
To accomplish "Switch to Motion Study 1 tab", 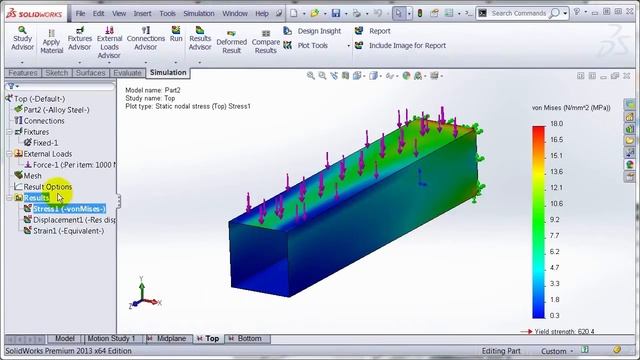I will click(111, 338).
